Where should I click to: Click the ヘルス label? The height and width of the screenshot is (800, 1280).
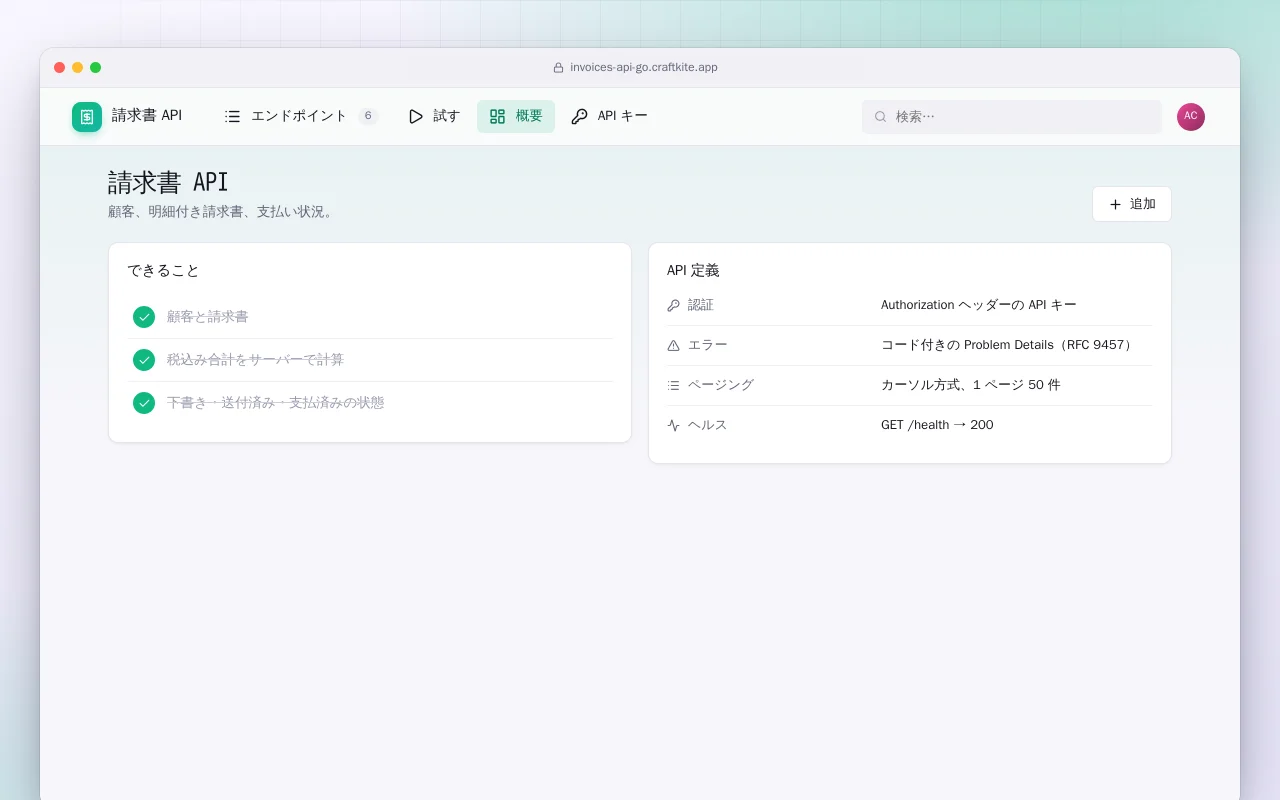708,425
